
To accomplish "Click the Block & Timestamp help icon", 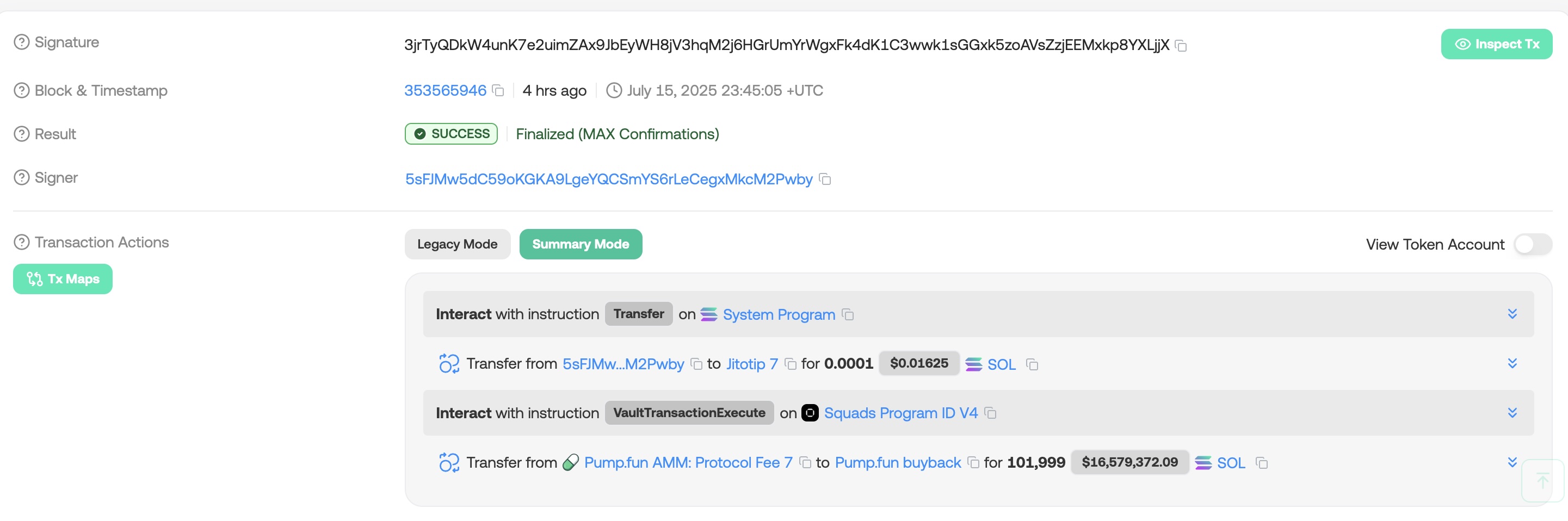I will click(x=22, y=91).
